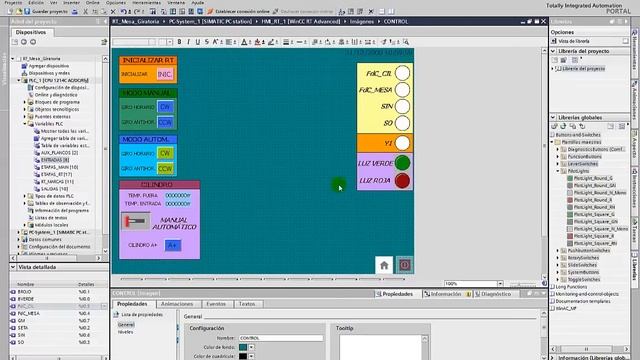Open the zoom percentage dropdown

click(x=500, y=283)
